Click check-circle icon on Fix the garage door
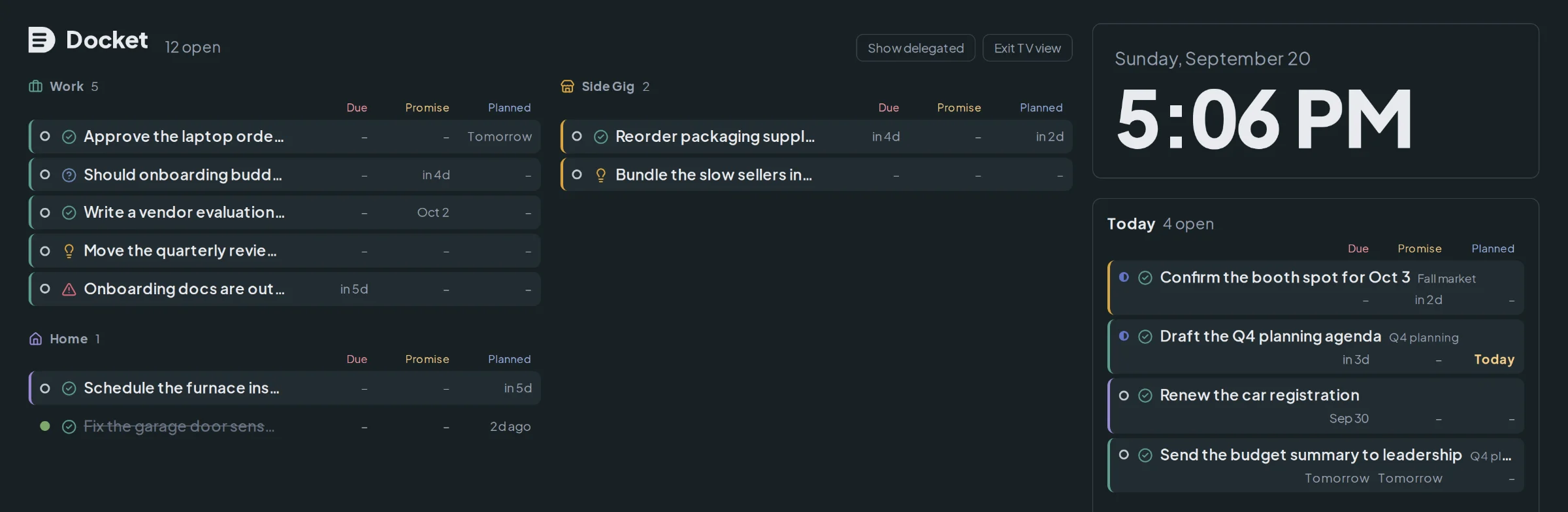The width and height of the screenshot is (1568, 512). point(69,427)
